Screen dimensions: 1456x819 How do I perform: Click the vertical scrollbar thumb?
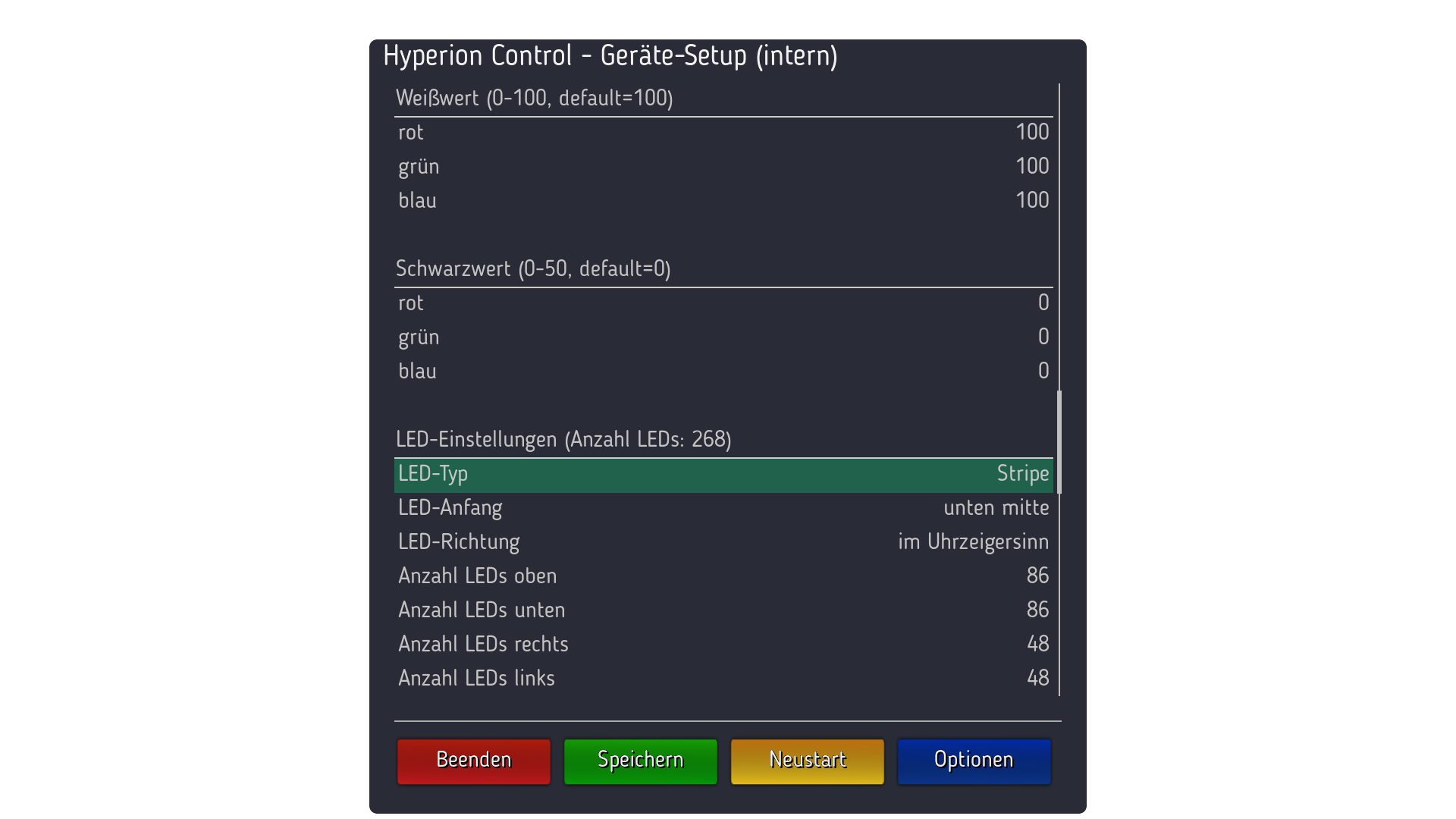coord(1059,442)
